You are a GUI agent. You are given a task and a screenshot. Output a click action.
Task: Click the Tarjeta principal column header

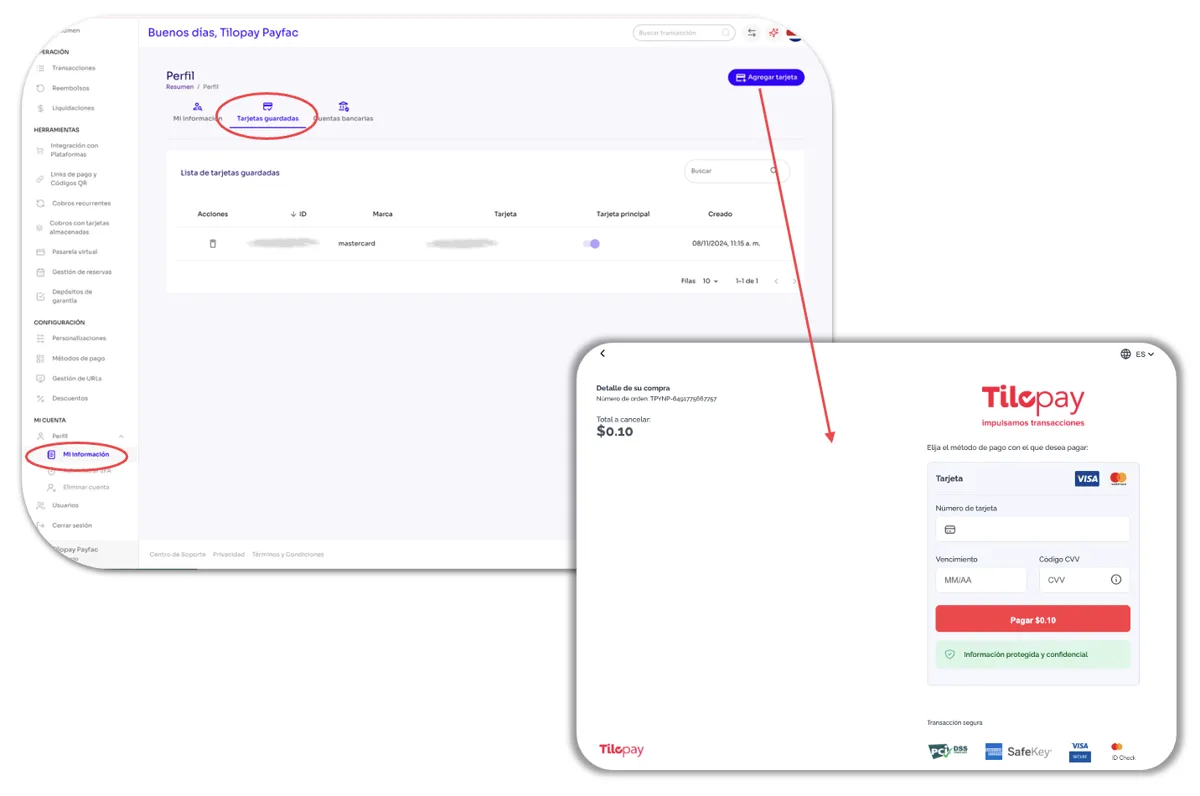tap(623, 214)
